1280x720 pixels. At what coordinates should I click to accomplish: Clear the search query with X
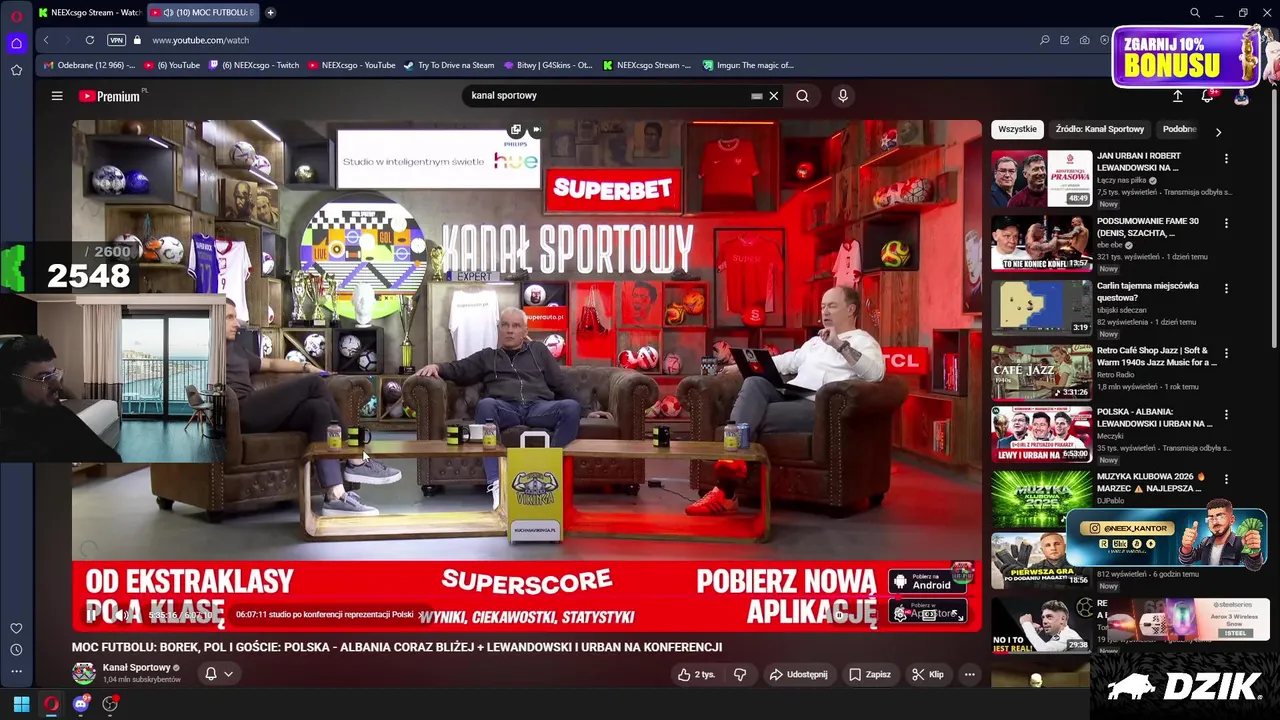coord(773,96)
